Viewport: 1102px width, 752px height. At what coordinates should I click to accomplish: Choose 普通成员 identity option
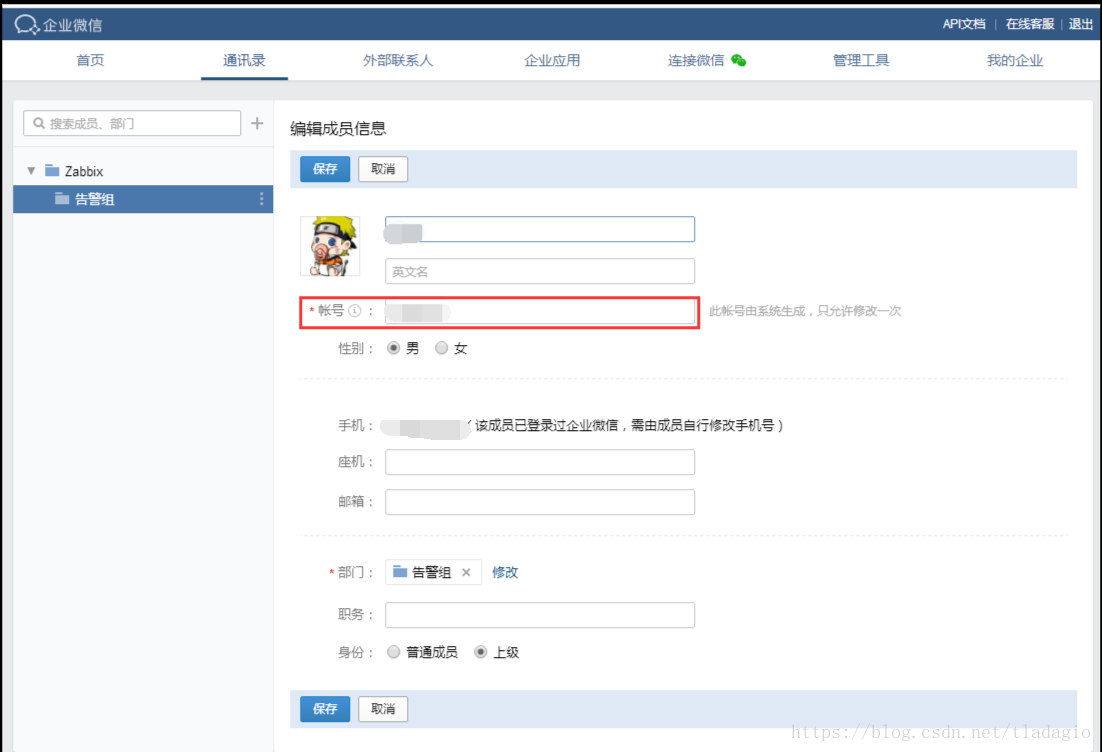point(393,652)
